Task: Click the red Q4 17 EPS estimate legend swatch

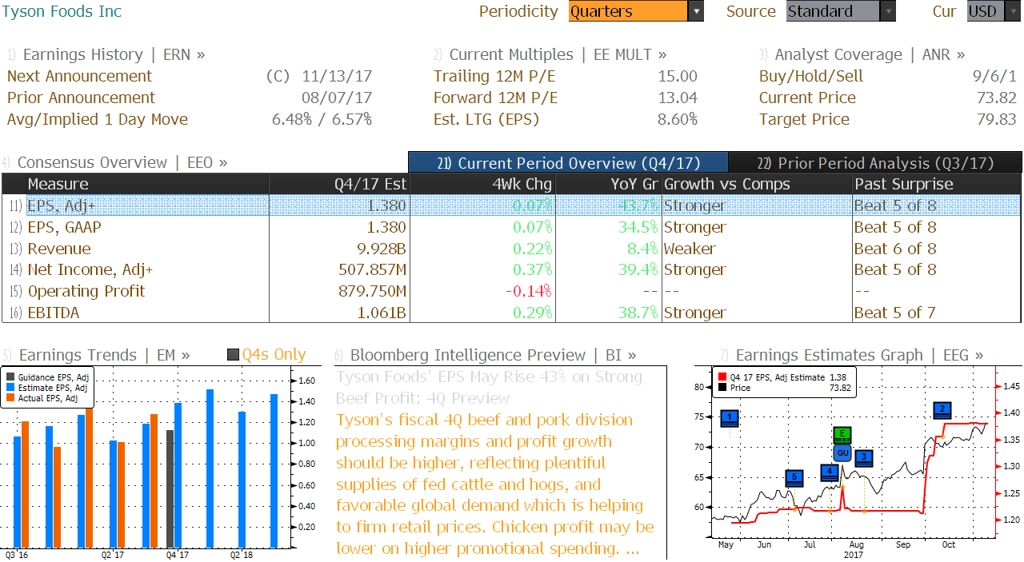Action: pyautogui.click(x=722, y=377)
